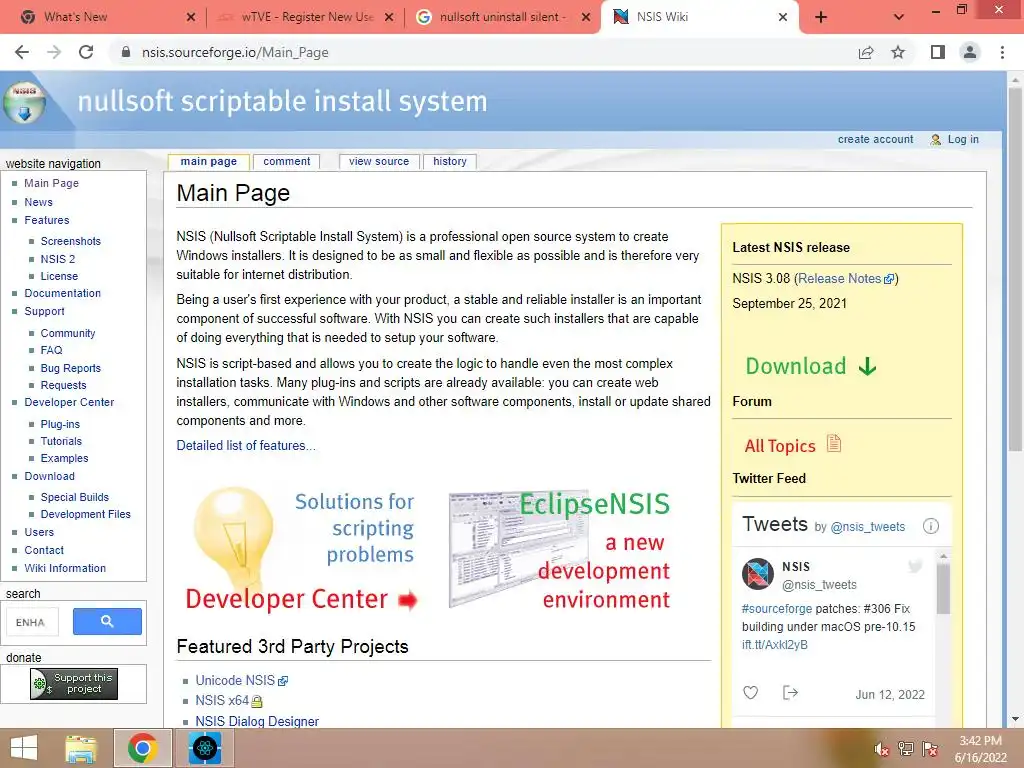Open Special Builds in website navigation
The height and width of the screenshot is (768, 1024).
(x=74, y=497)
